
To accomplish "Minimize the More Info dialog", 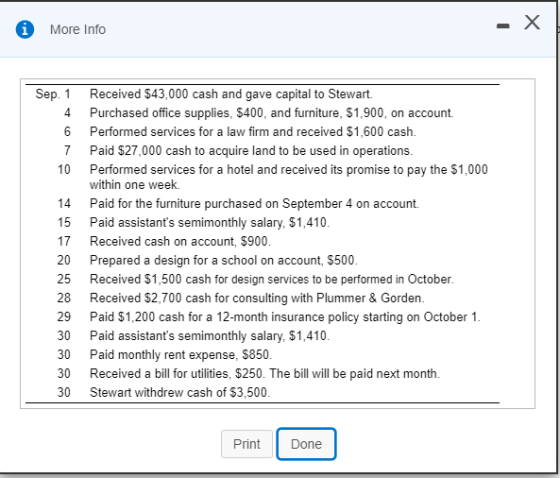I will pyautogui.click(x=503, y=26).
